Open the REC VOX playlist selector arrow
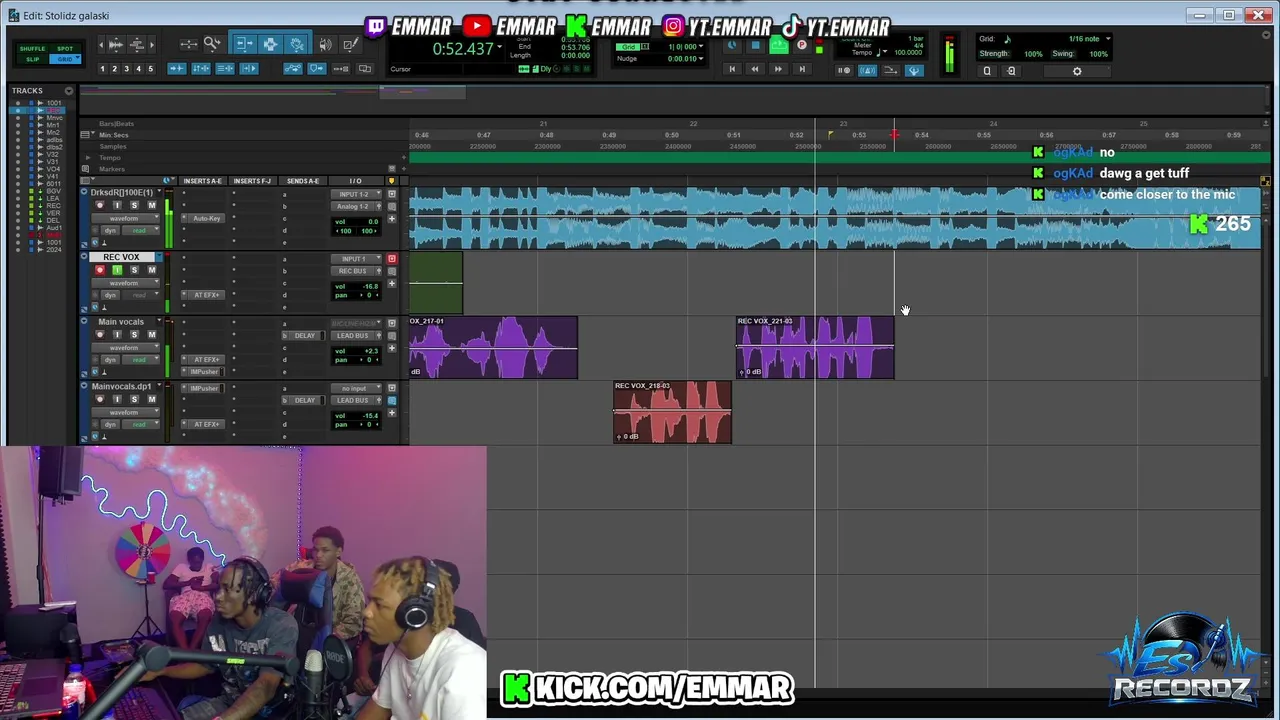This screenshot has width=1280, height=720. pyautogui.click(x=159, y=257)
